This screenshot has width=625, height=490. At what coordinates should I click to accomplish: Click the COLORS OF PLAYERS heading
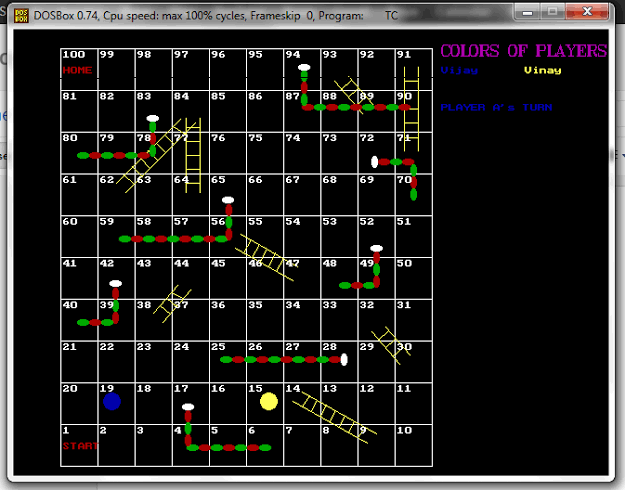pyautogui.click(x=523, y=51)
